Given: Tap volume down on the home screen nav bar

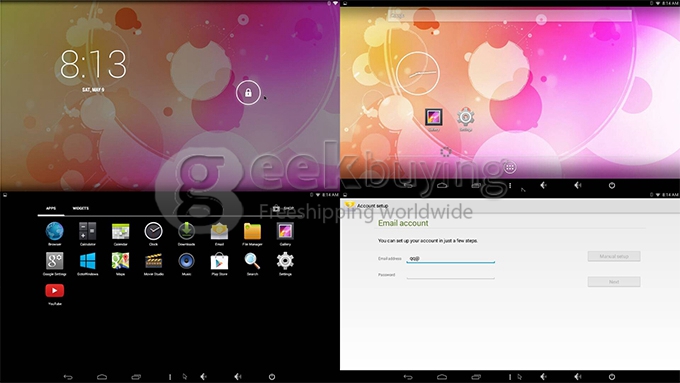Looking at the screenshot, I should (543, 185).
